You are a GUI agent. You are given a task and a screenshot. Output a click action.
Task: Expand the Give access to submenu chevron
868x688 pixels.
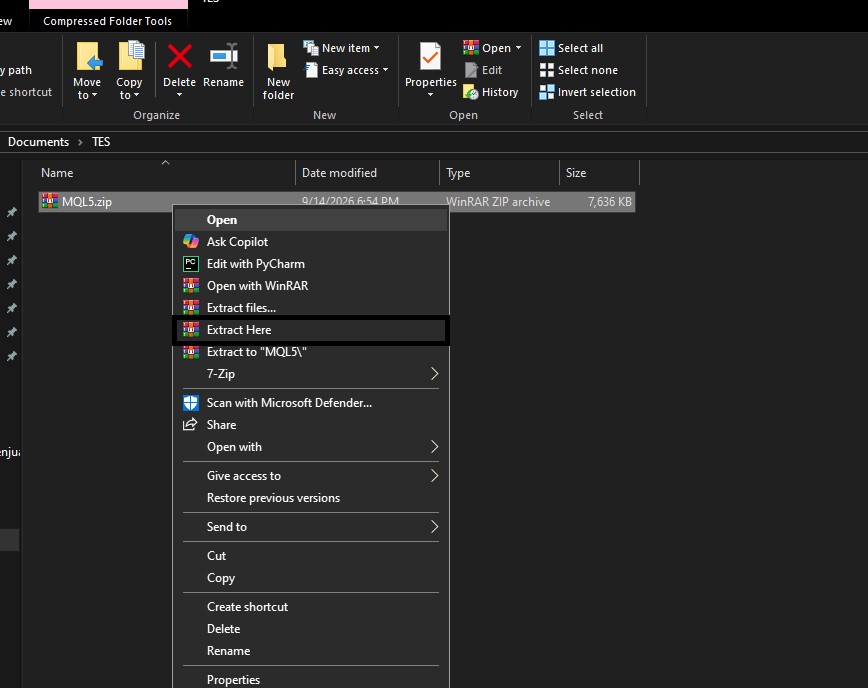435,475
